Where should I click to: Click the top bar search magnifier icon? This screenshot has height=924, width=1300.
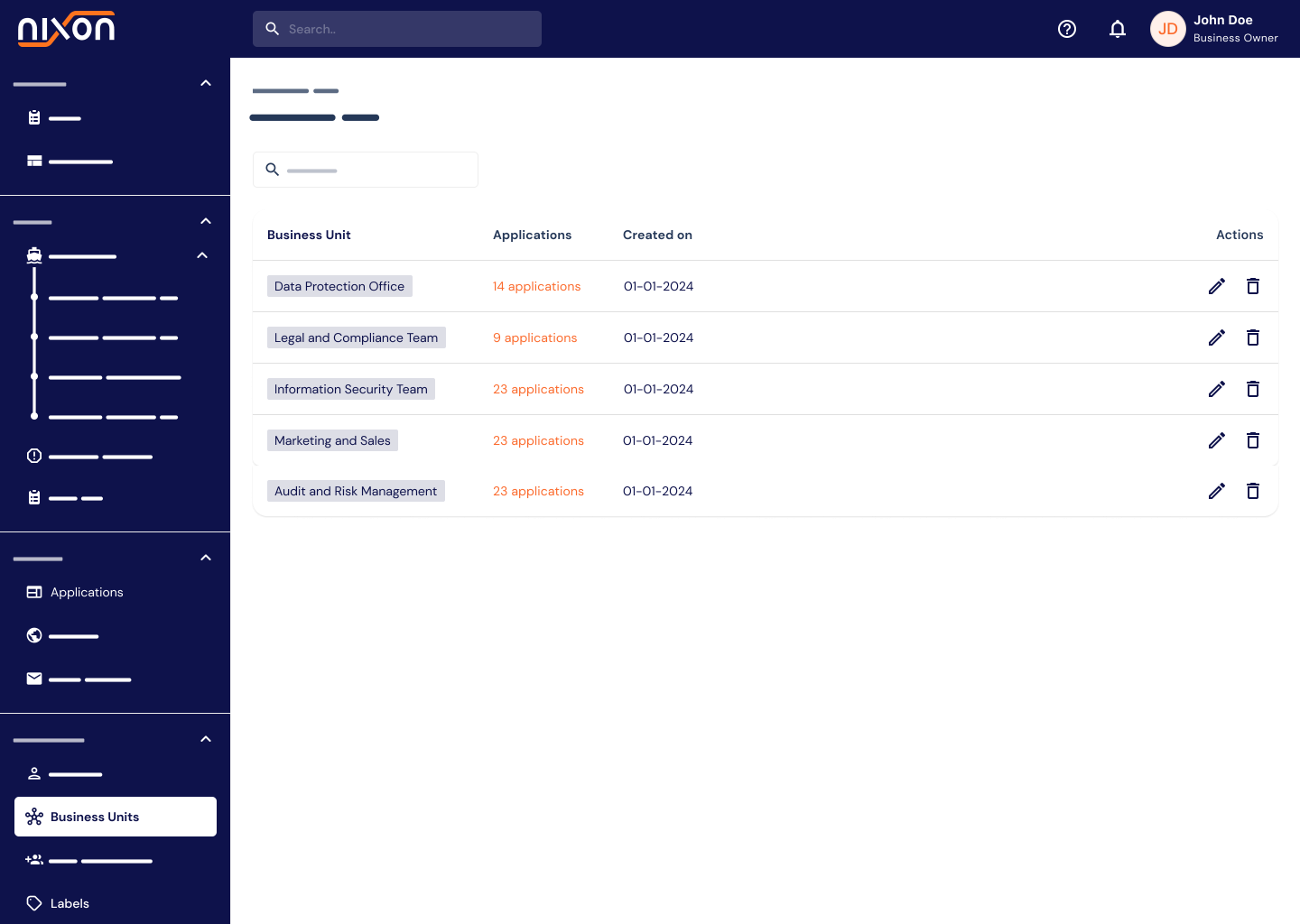tap(272, 29)
